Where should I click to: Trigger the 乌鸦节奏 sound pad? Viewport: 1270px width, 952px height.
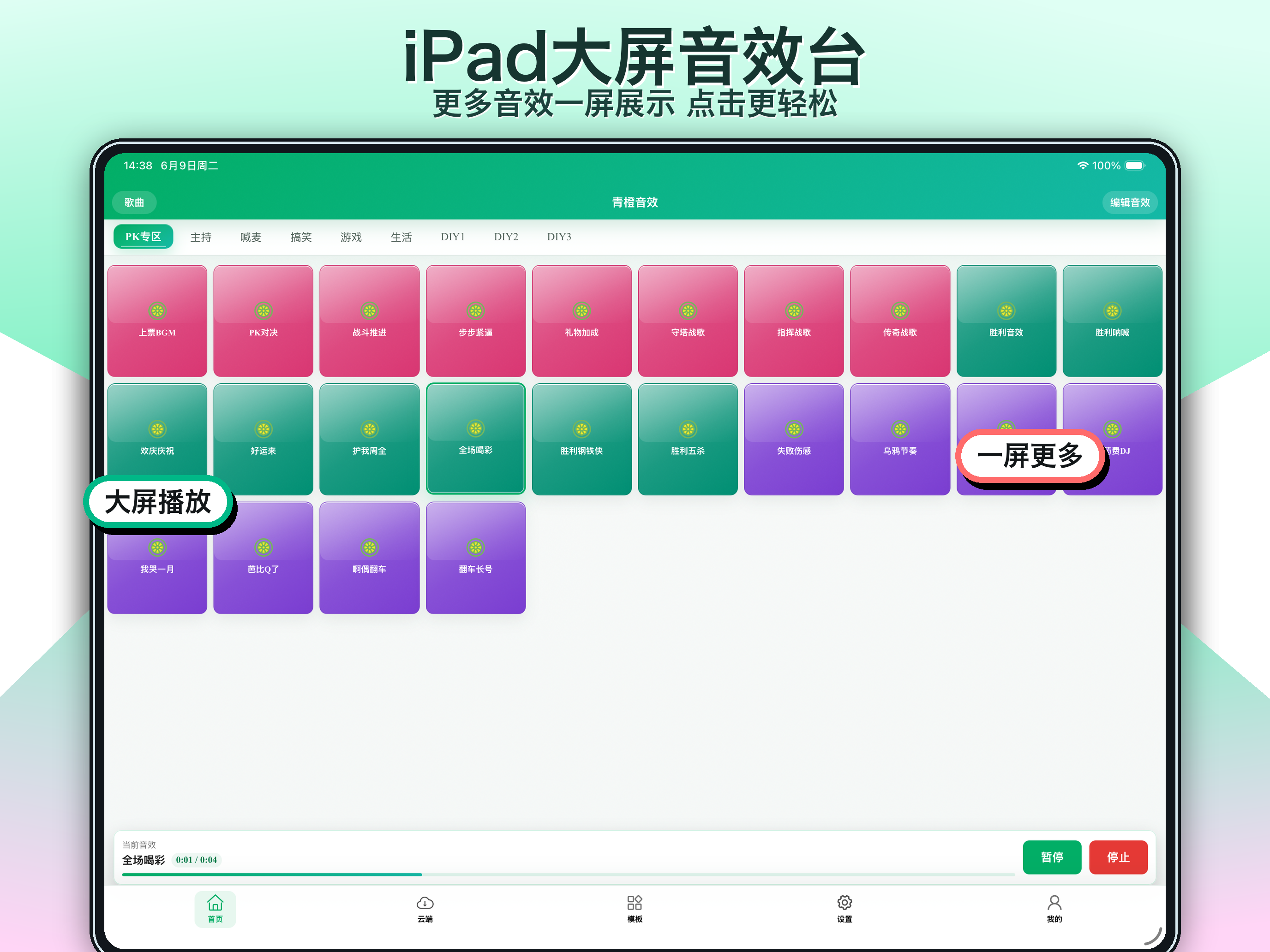[x=900, y=439]
